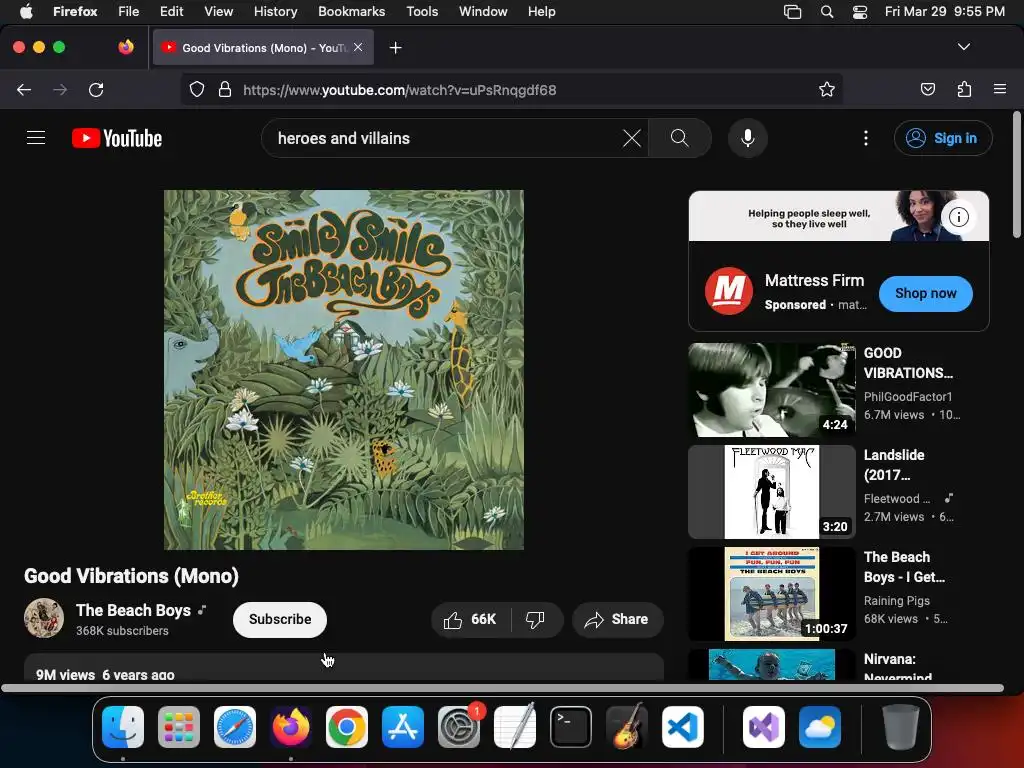
Task: Open The Beach Boys I Get Around thumbnail
Action: click(x=771, y=594)
